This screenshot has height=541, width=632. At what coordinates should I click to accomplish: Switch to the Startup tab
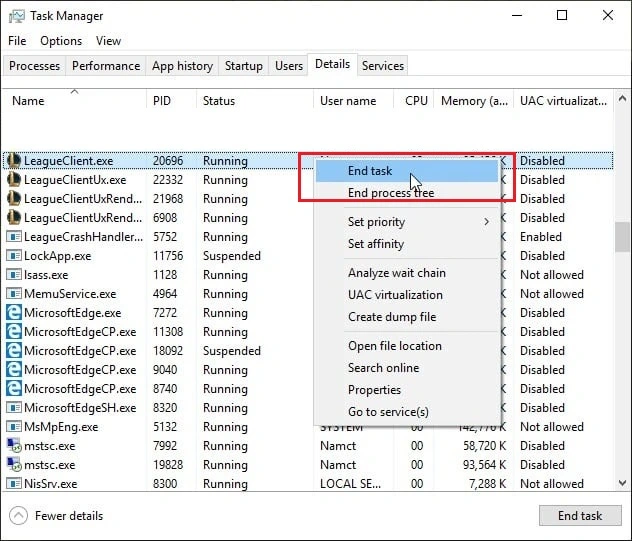(x=243, y=66)
